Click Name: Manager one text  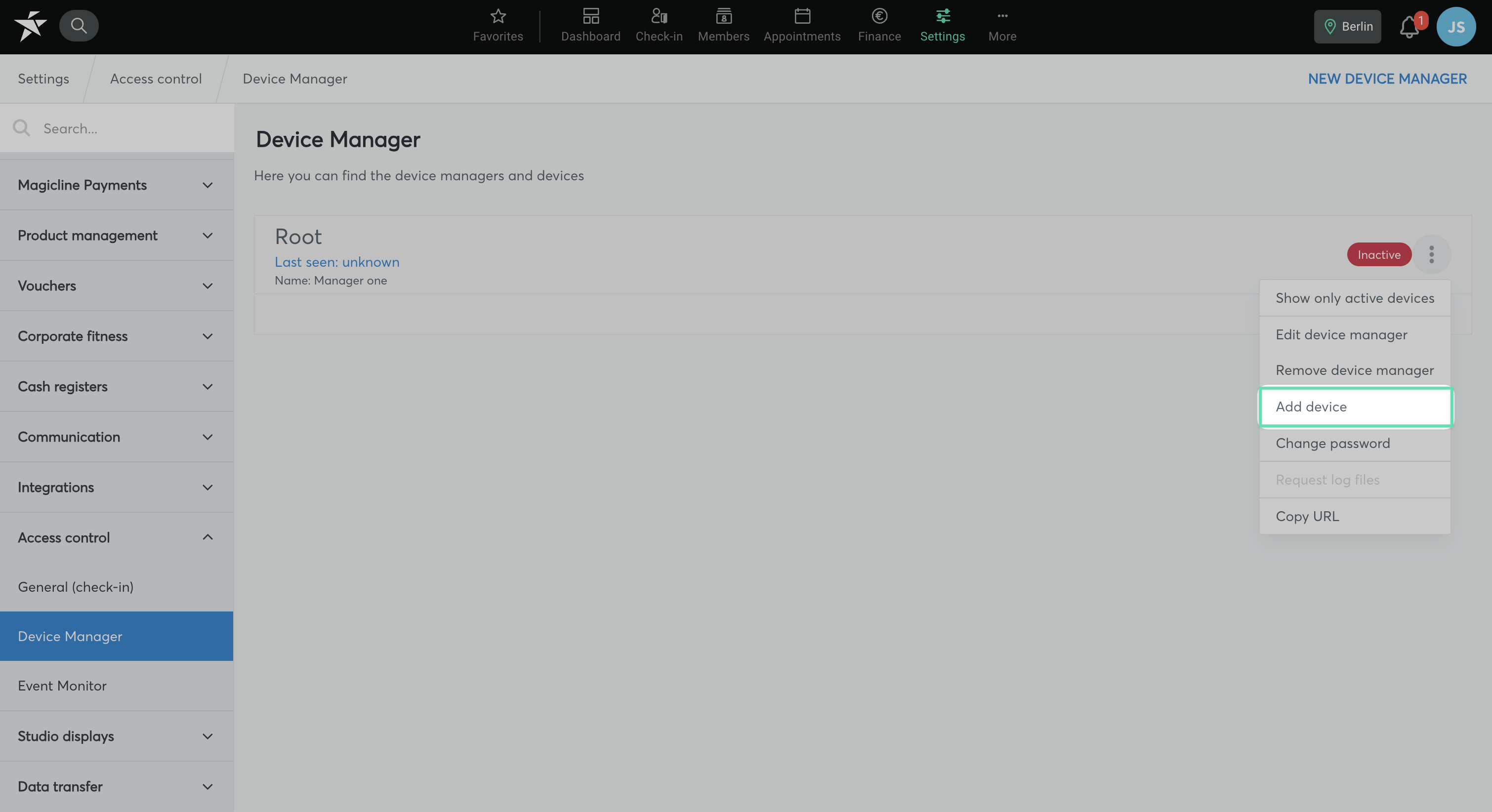[x=331, y=281]
